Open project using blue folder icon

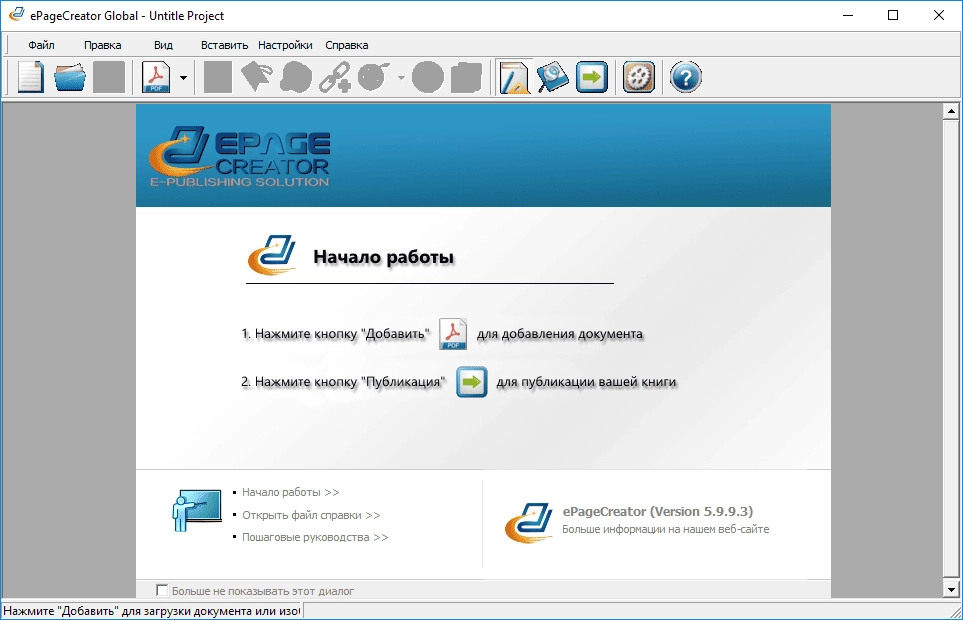[x=70, y=77]
